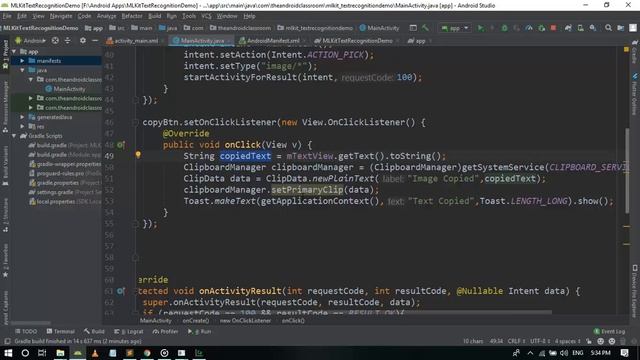
Task: Collapse the java folder
Action: (22, 70)
